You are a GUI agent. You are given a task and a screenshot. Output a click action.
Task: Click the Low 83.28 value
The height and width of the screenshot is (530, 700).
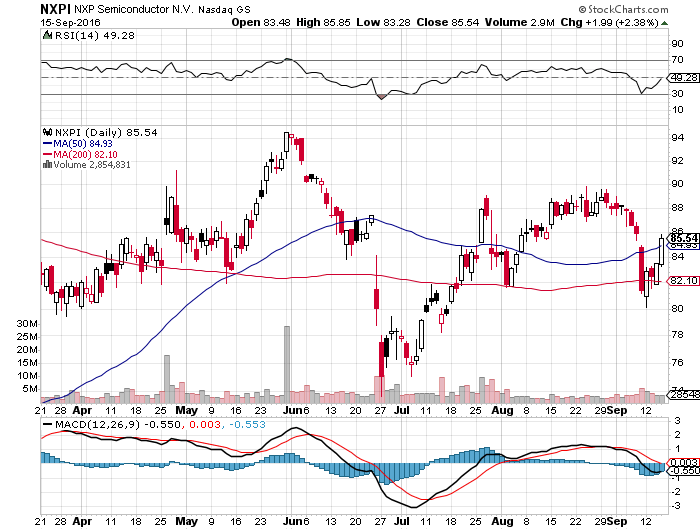tap(383, 22)
